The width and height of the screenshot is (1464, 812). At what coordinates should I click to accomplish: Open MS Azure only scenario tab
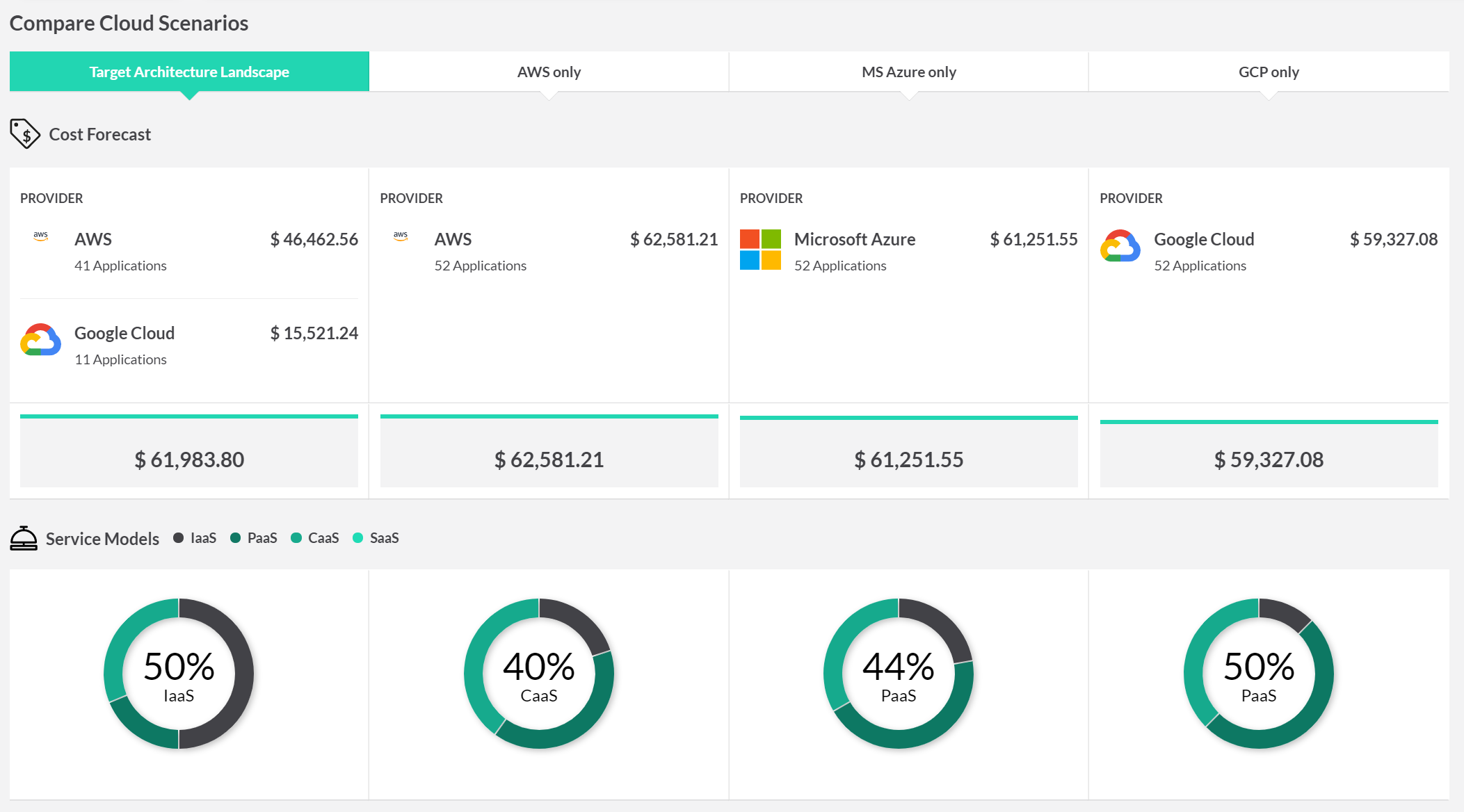[908, 72]
